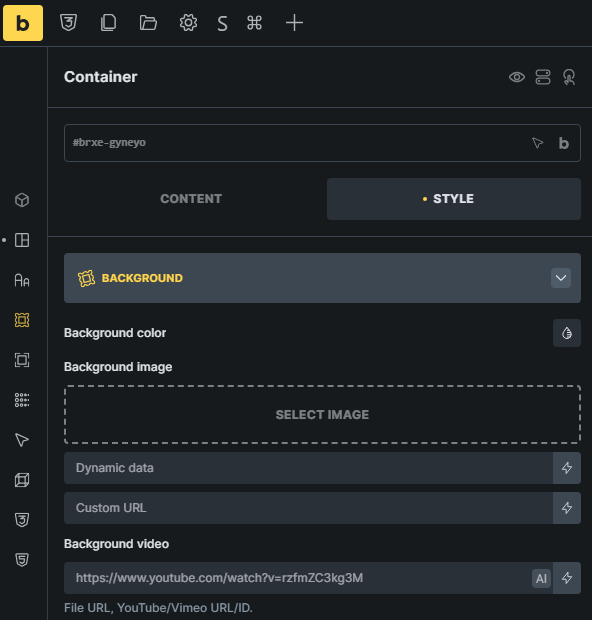
Task: Switch to the STYLE tab
Action: pos(454,199)
